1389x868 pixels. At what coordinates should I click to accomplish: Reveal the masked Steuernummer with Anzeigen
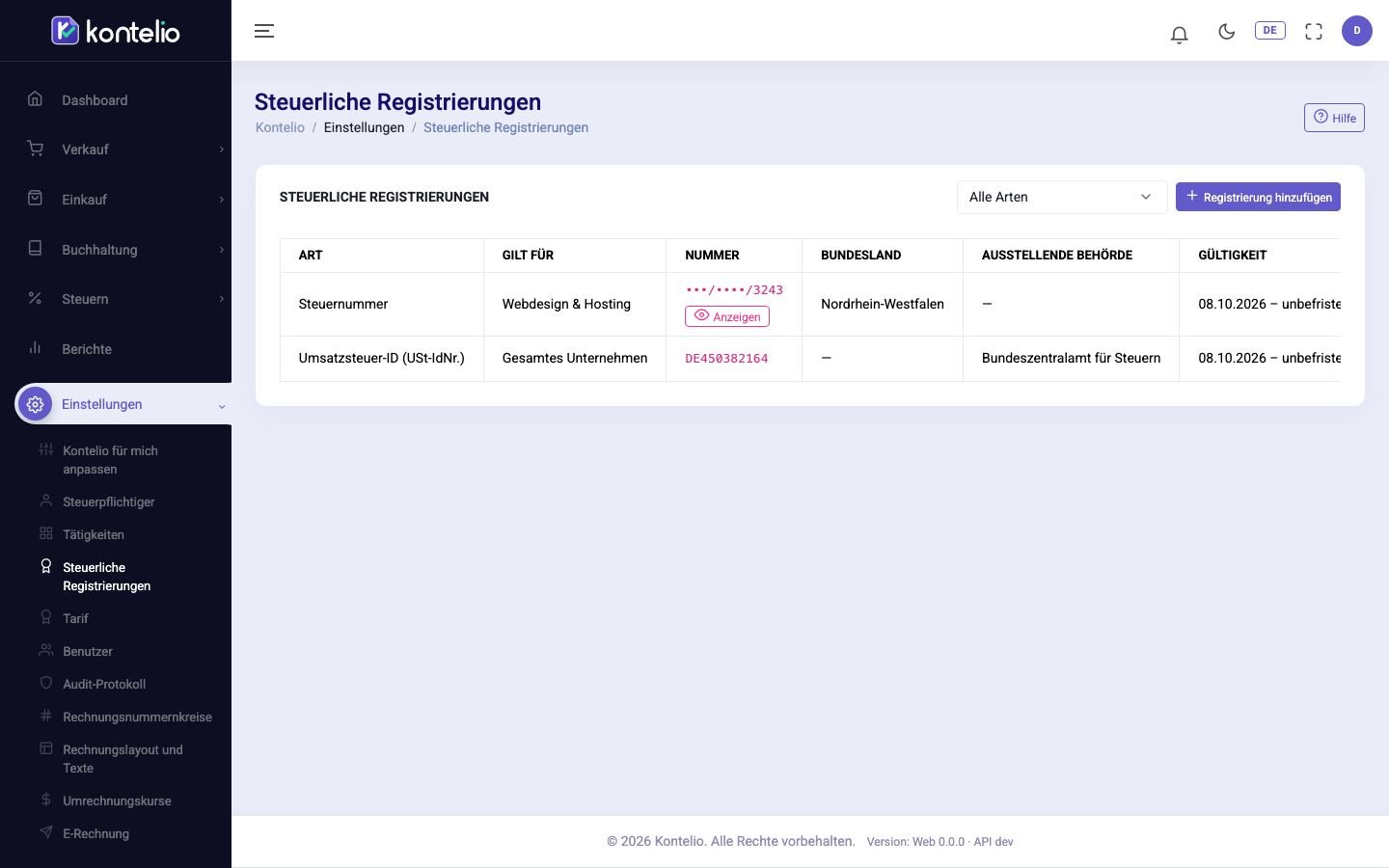727,316
